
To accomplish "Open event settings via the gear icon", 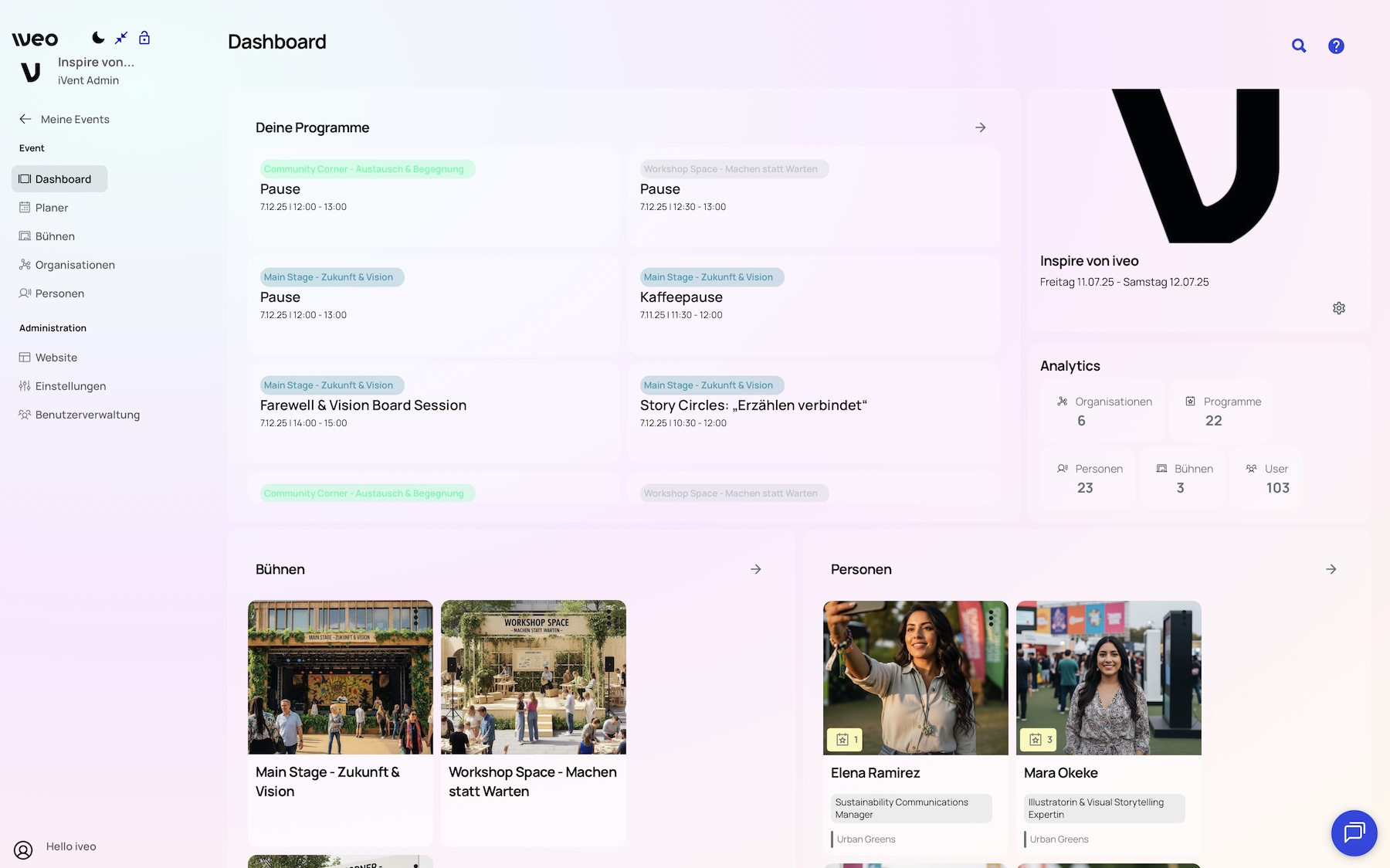I will click(1339, 307).
